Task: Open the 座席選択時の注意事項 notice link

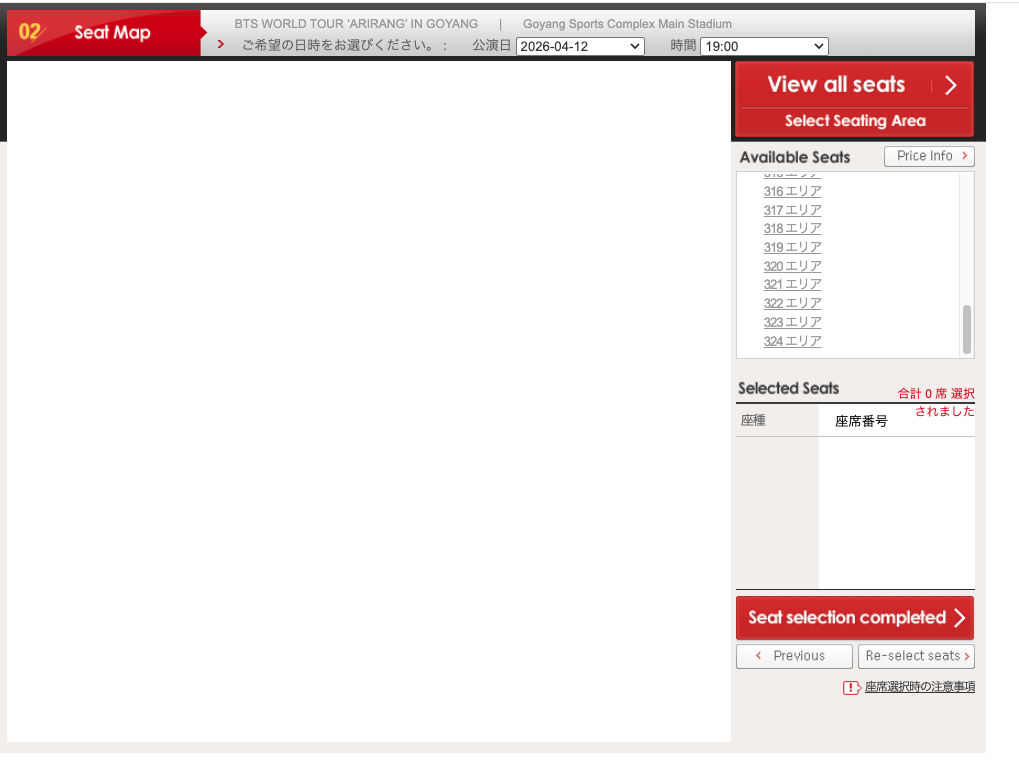Action: [x=919, y=687]
